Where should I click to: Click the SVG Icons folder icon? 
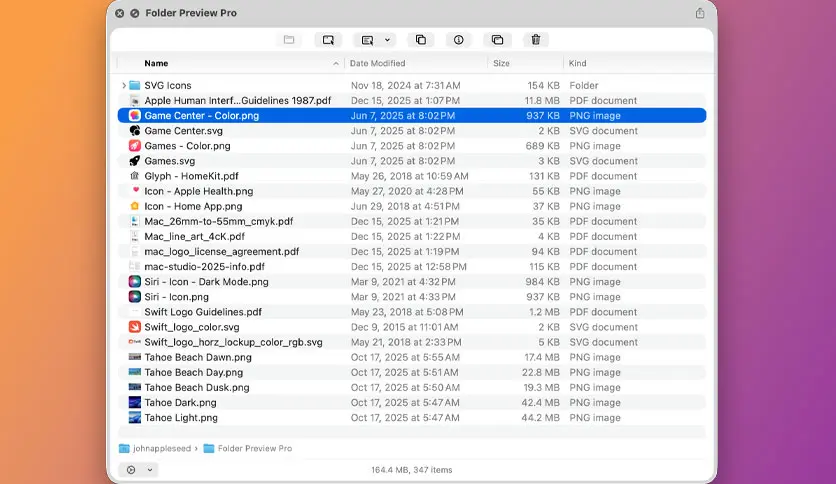[135, 85]
